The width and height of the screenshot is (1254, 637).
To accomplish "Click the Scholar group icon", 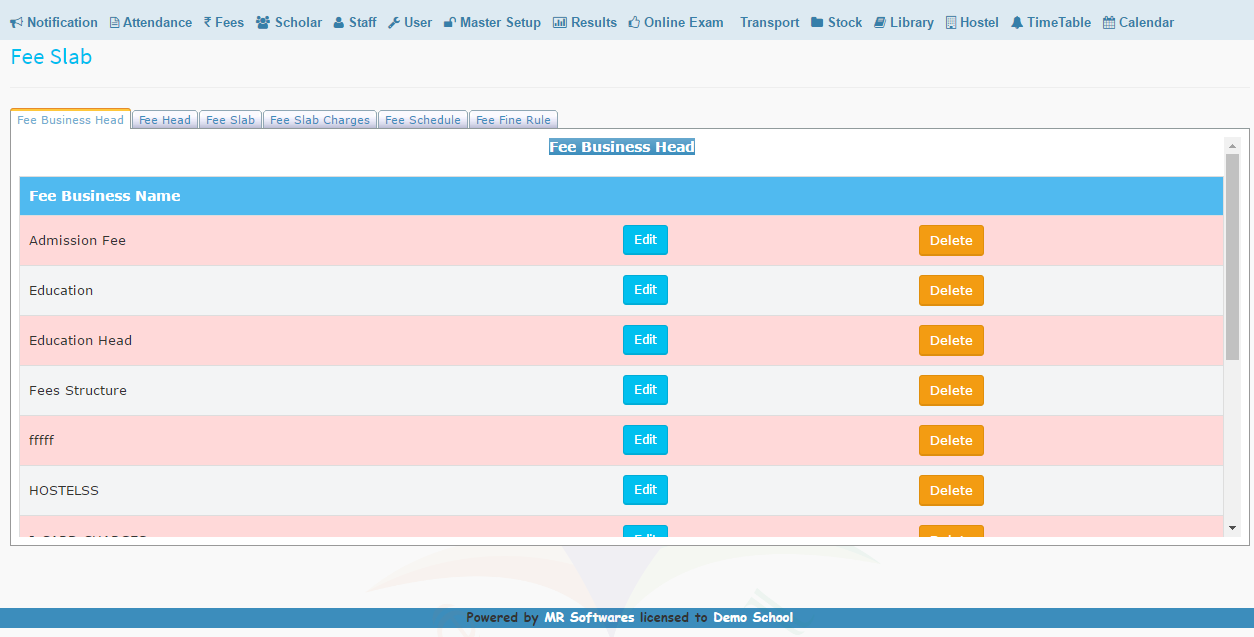I will [x=262, y=23].
